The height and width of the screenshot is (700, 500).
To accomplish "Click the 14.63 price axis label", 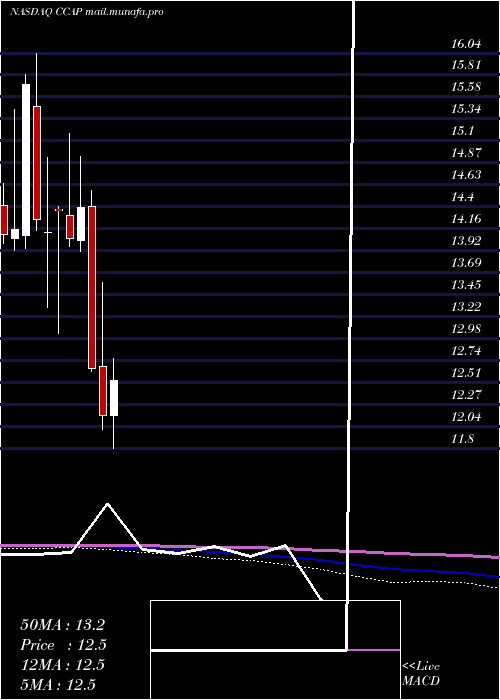I will [x=466, y=175].
